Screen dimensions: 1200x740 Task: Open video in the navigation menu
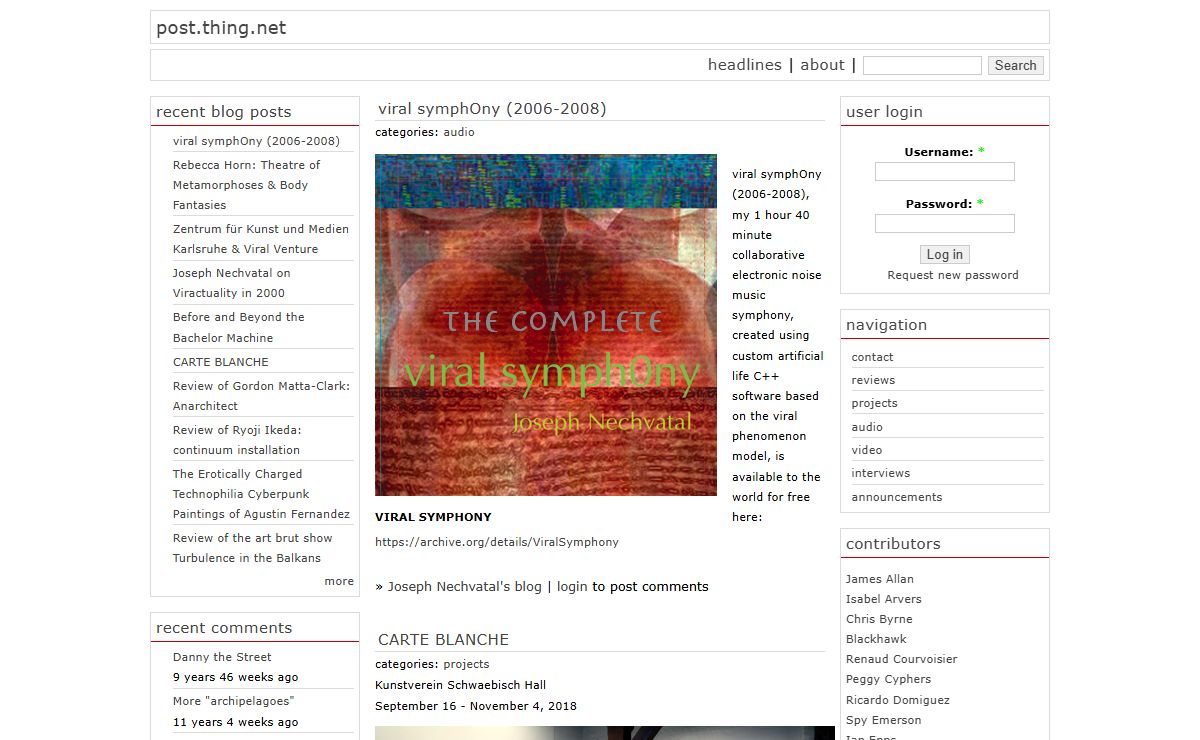pos(867,450)
